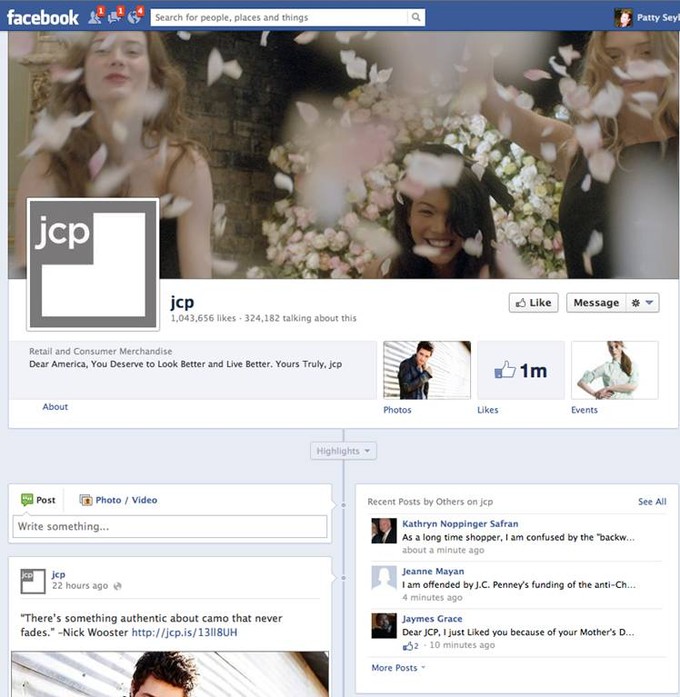Open the Photos thumbnail
The height and width of the screenshot is (697, 680).
427,370
